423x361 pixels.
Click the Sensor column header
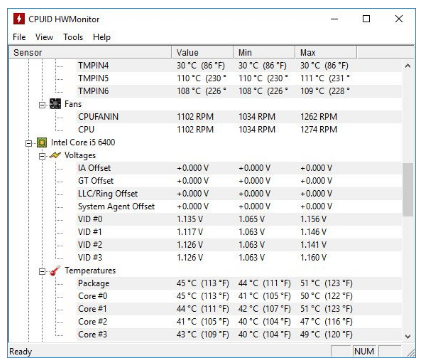click(90, 53)
